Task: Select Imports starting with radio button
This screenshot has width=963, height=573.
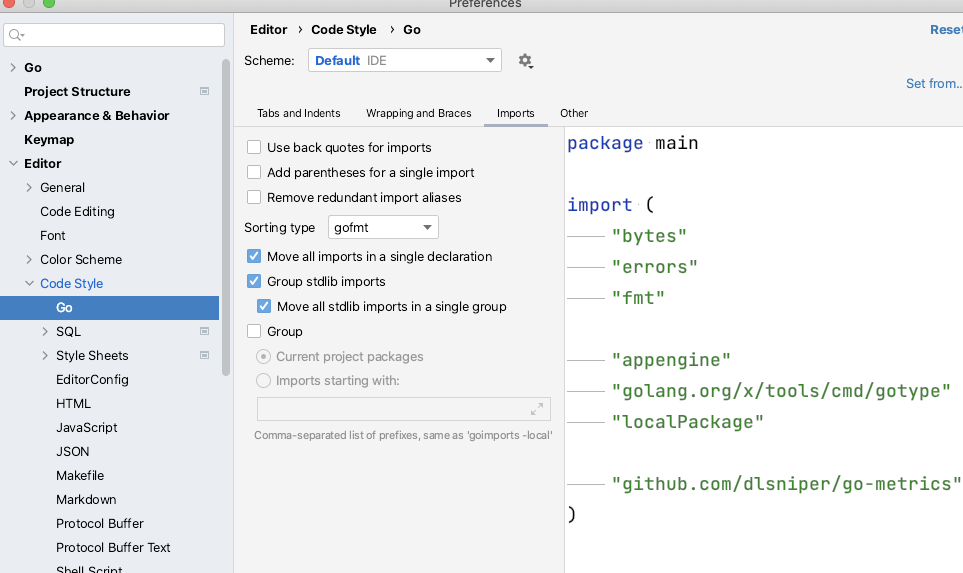Action: click(264, 380)
